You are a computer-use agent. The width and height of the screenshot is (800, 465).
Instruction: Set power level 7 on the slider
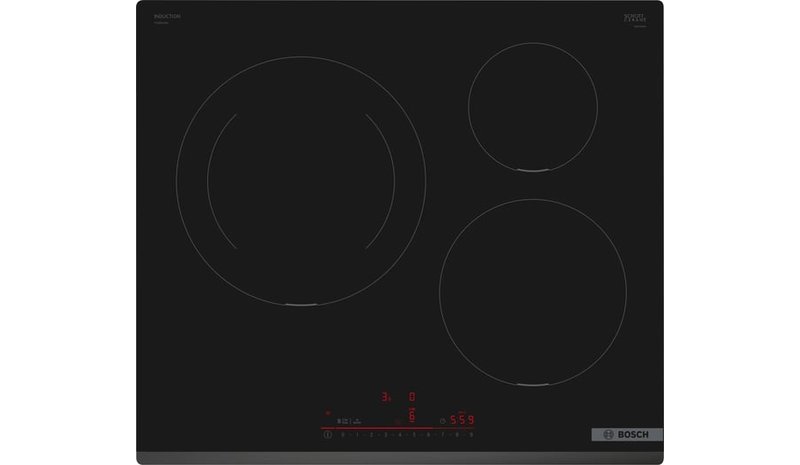(442, 435)
